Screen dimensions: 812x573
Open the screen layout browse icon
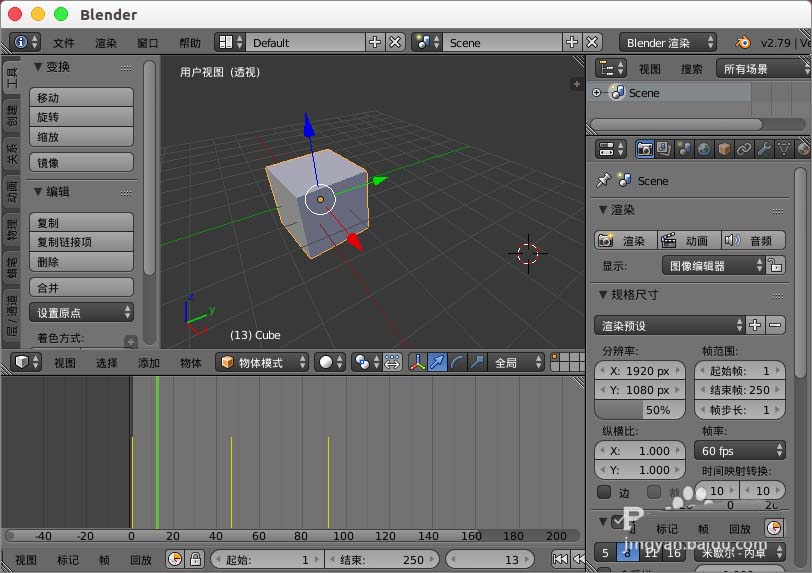coord(231,42)
